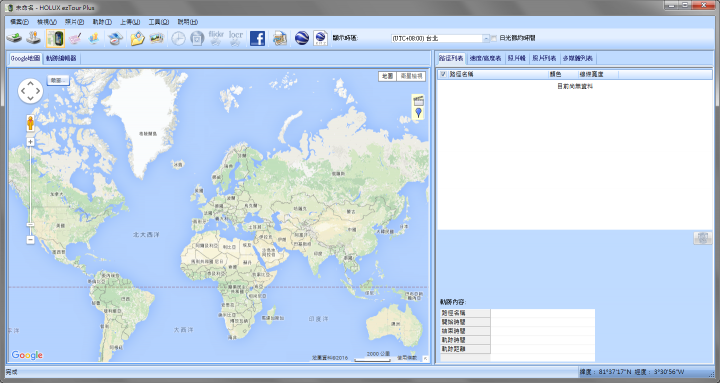Click the 顏色 column header
The height and width of the screenshot is (383, 720).
tap(562, 74)
